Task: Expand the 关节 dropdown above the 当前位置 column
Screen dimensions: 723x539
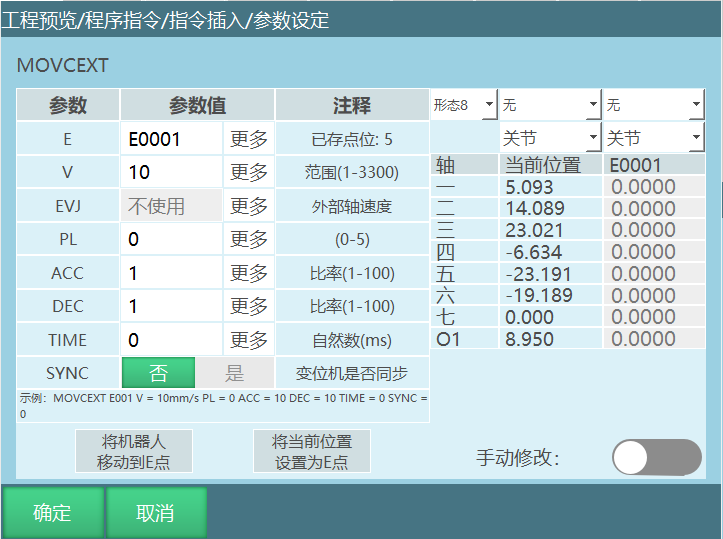Action: pos(550,138)
